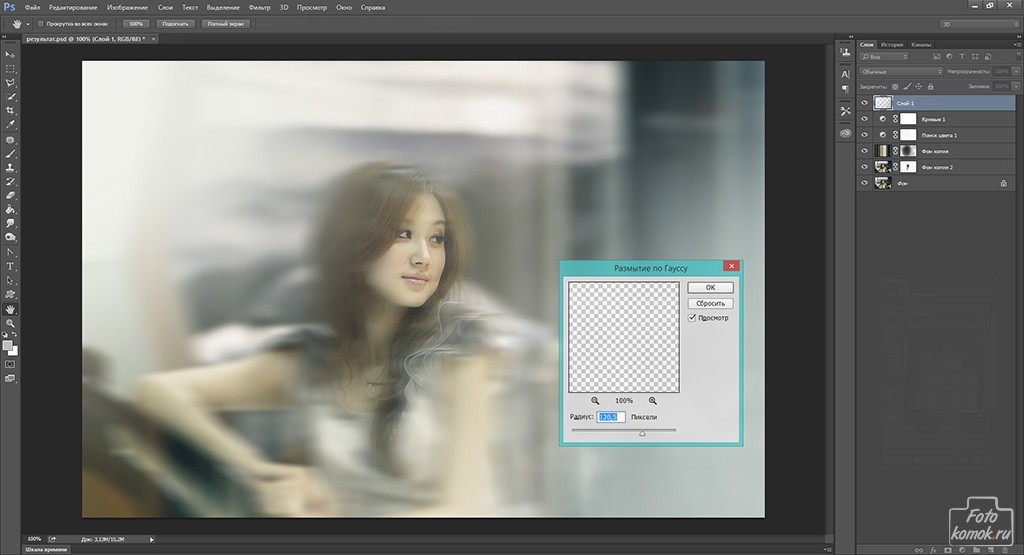Select the History Brush tool
The width and height of the screenshot is (1024, 555).
(x=10, y=182)
